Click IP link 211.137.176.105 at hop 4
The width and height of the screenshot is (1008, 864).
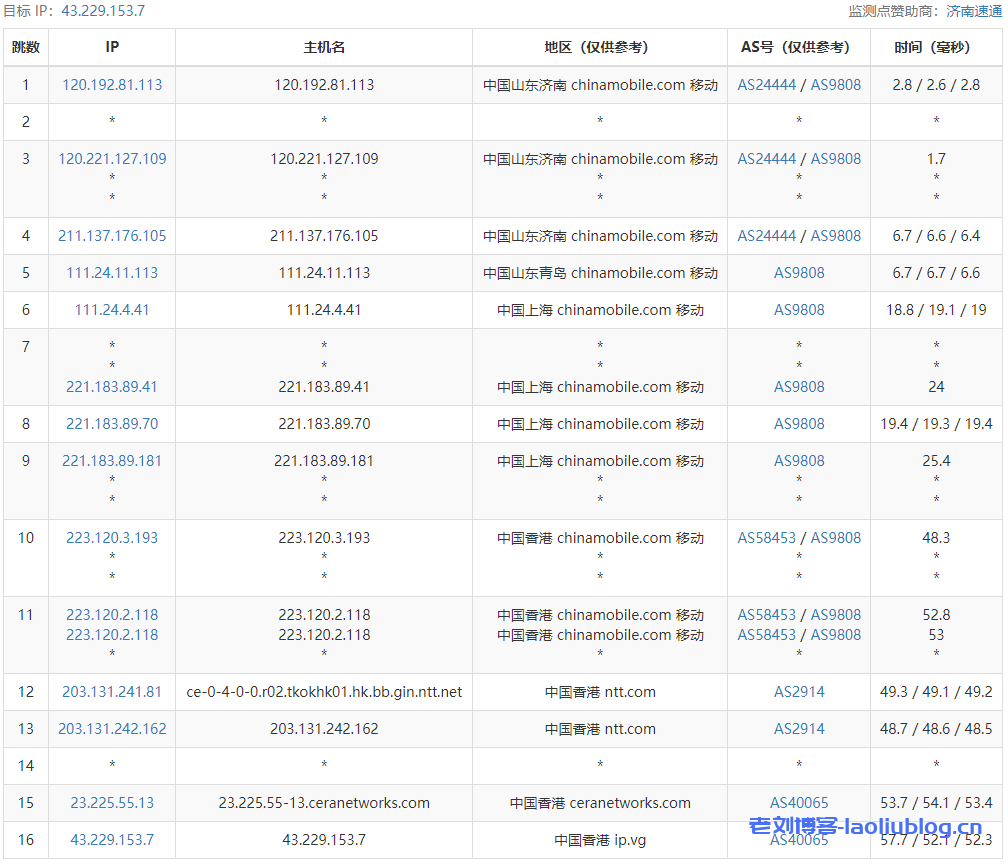point(110,236)
